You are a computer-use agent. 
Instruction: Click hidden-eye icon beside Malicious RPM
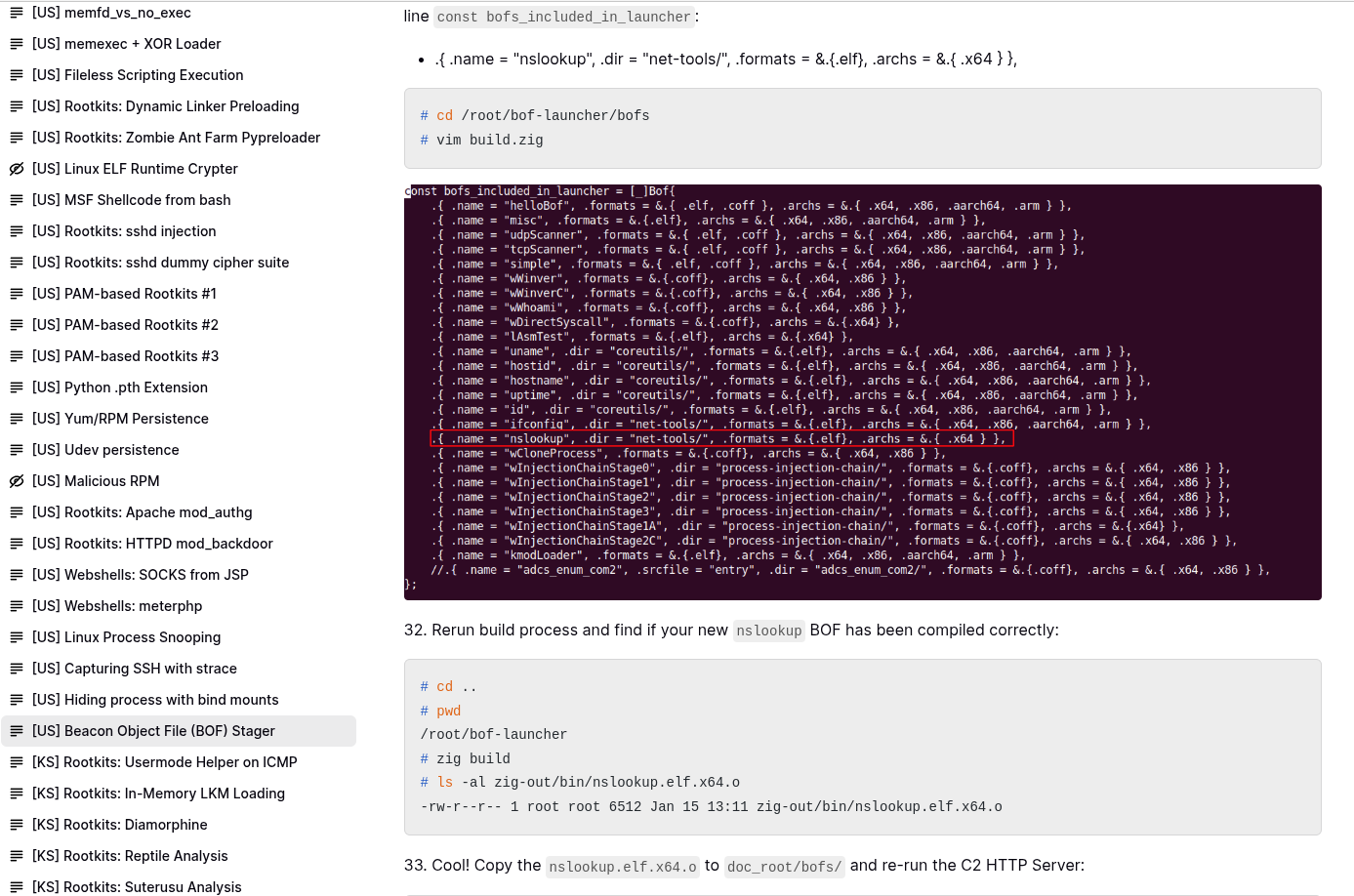(x=17, y=481)
